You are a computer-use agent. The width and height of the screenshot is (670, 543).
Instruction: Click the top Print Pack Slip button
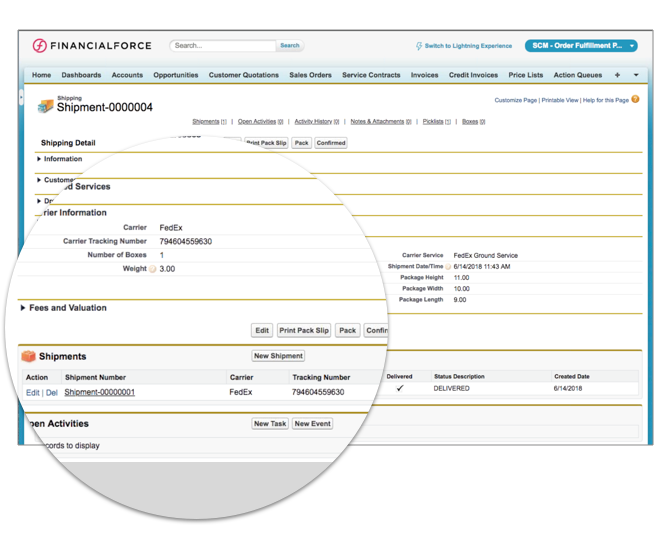pos(266,143)
